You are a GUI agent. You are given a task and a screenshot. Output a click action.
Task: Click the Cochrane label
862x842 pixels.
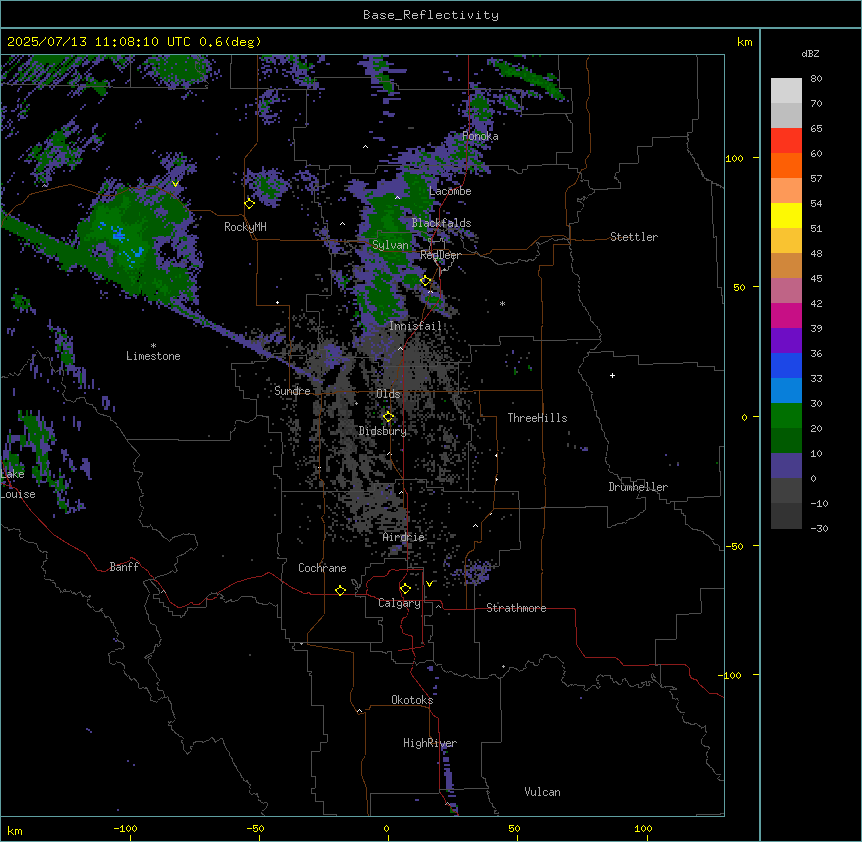322,568
